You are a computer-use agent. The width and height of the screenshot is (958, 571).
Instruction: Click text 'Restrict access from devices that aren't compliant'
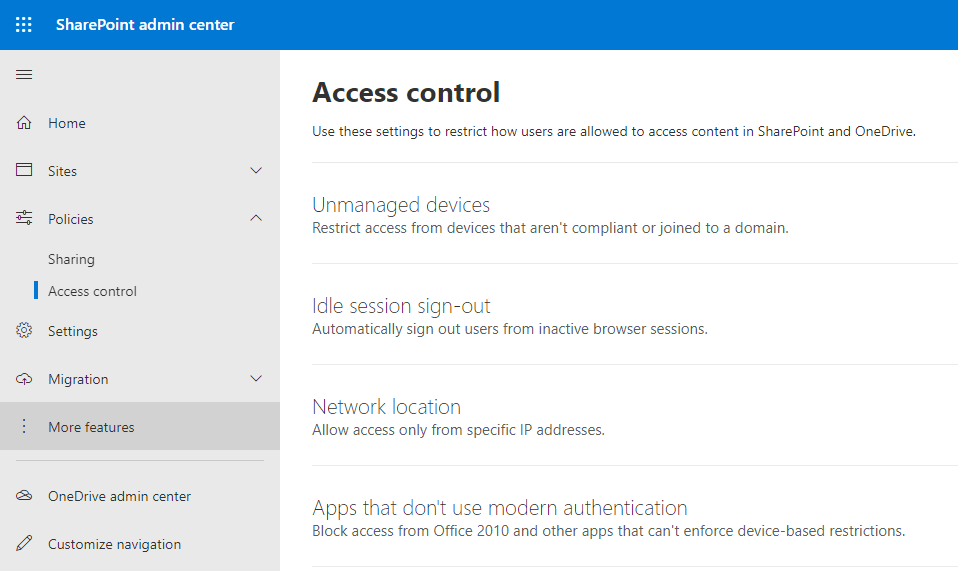click(475, 228)
